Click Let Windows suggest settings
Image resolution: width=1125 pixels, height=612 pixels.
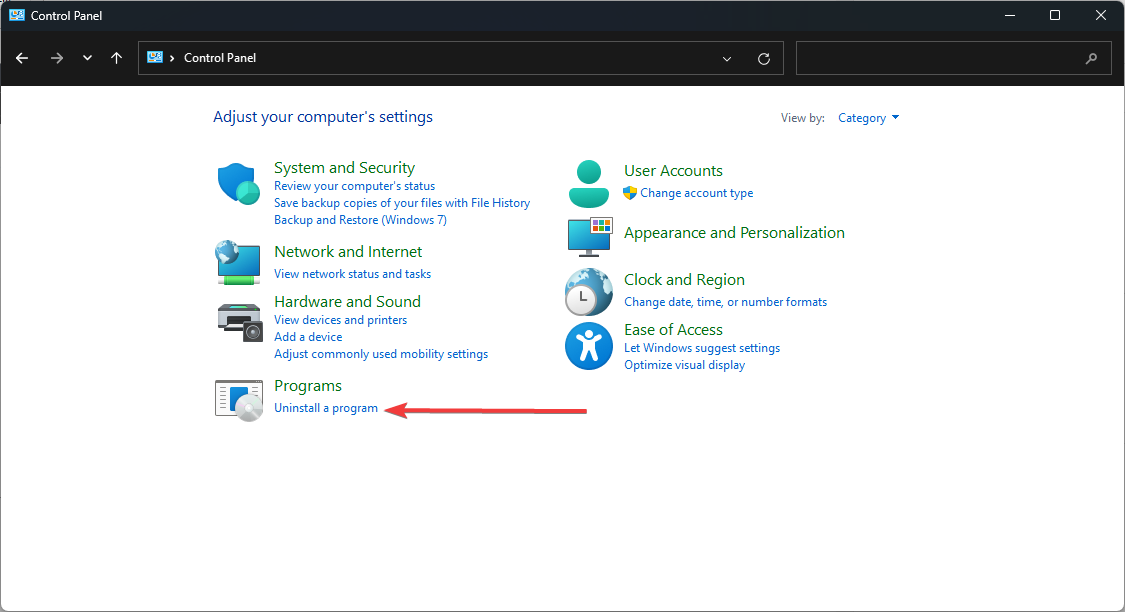(x=702, y=348)
